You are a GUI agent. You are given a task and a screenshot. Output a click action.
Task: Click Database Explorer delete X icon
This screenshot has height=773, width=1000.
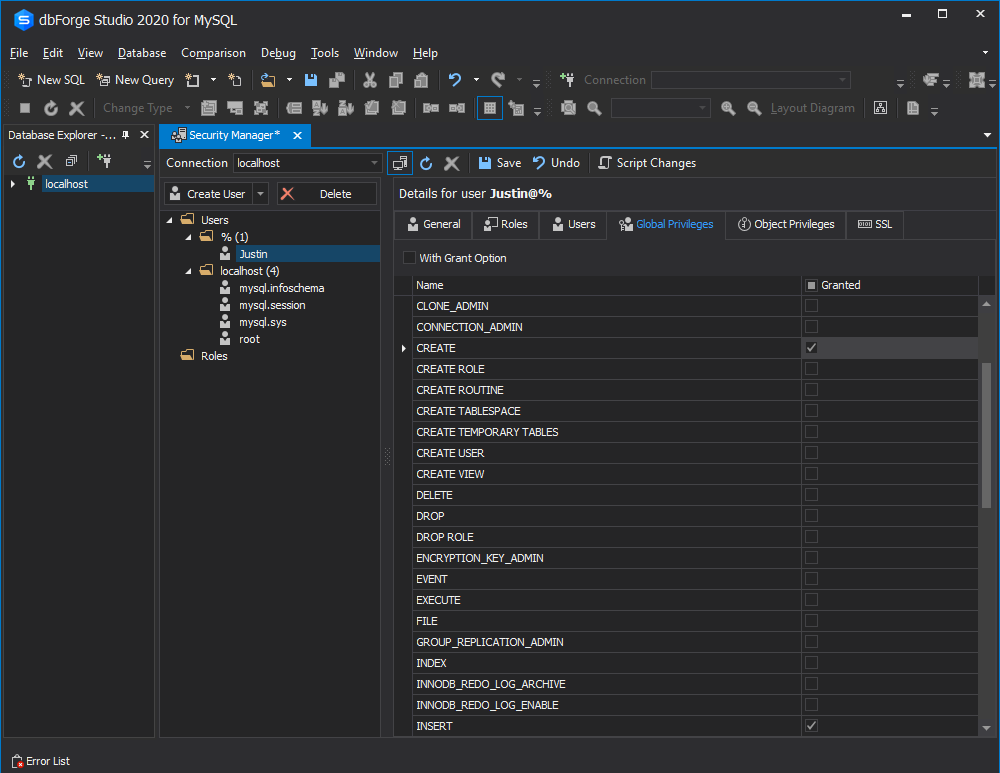coord(45,161)
